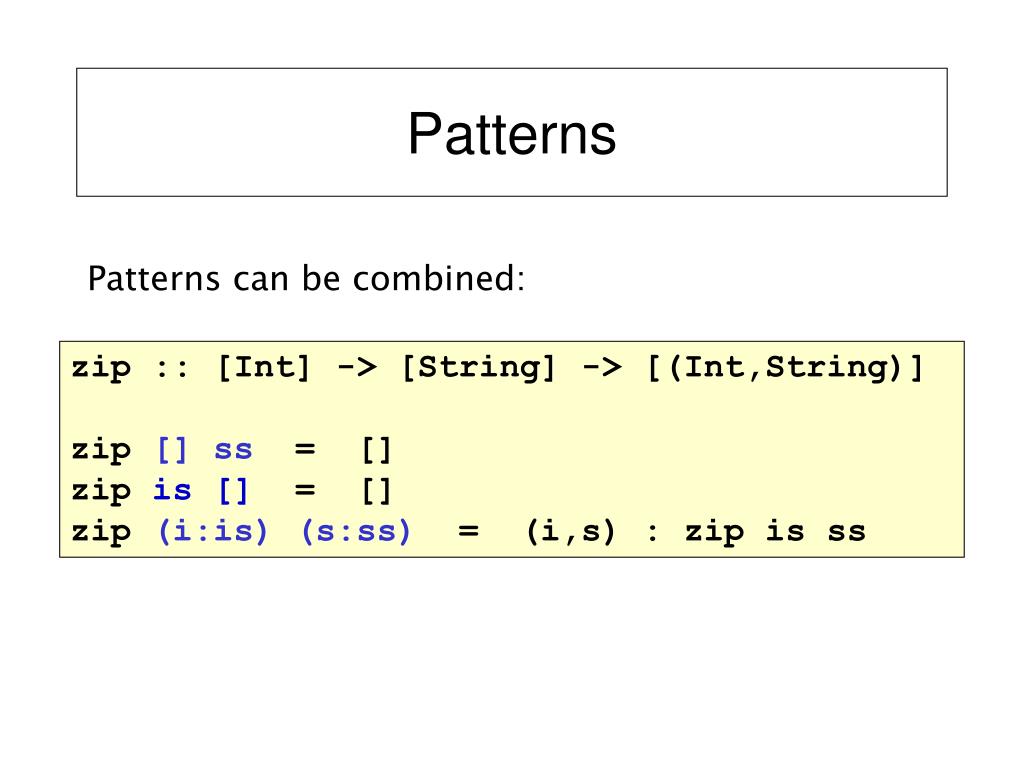Click the black [] result of the first equation

click(376, 451)
